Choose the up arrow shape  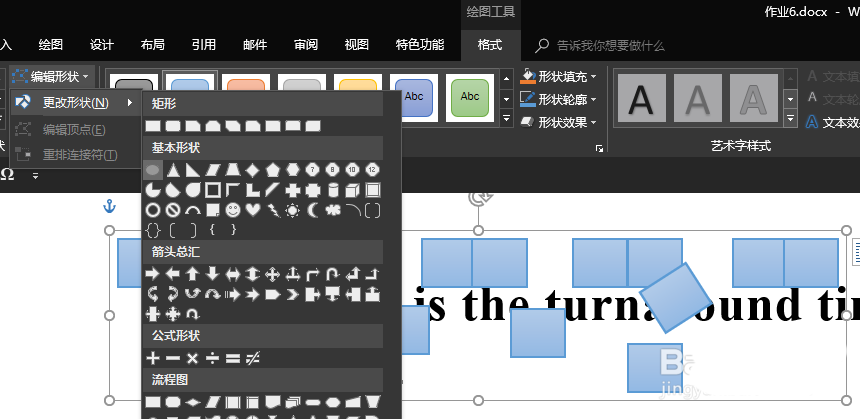point(193,274)
